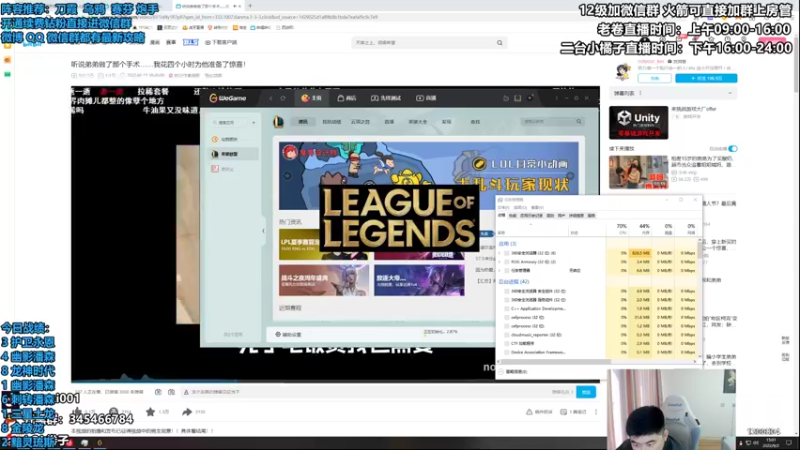
Task: Share the video with the arrow icon
Action: tap(187, 412)
